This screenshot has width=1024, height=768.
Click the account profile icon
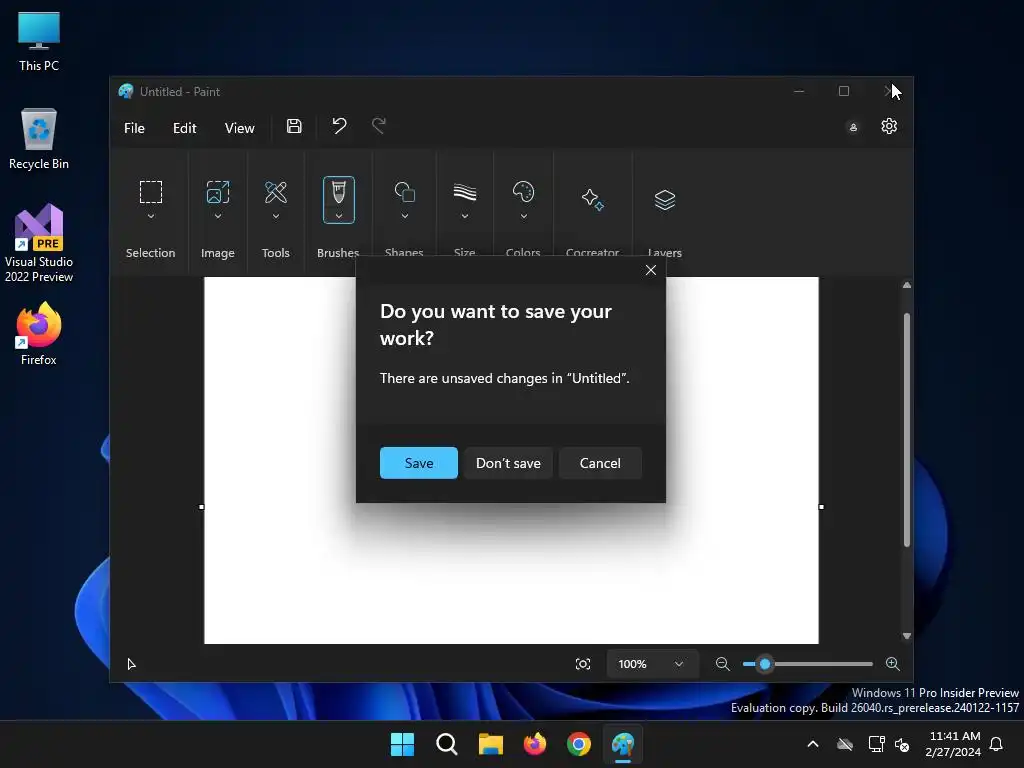(x=853, y=127)
